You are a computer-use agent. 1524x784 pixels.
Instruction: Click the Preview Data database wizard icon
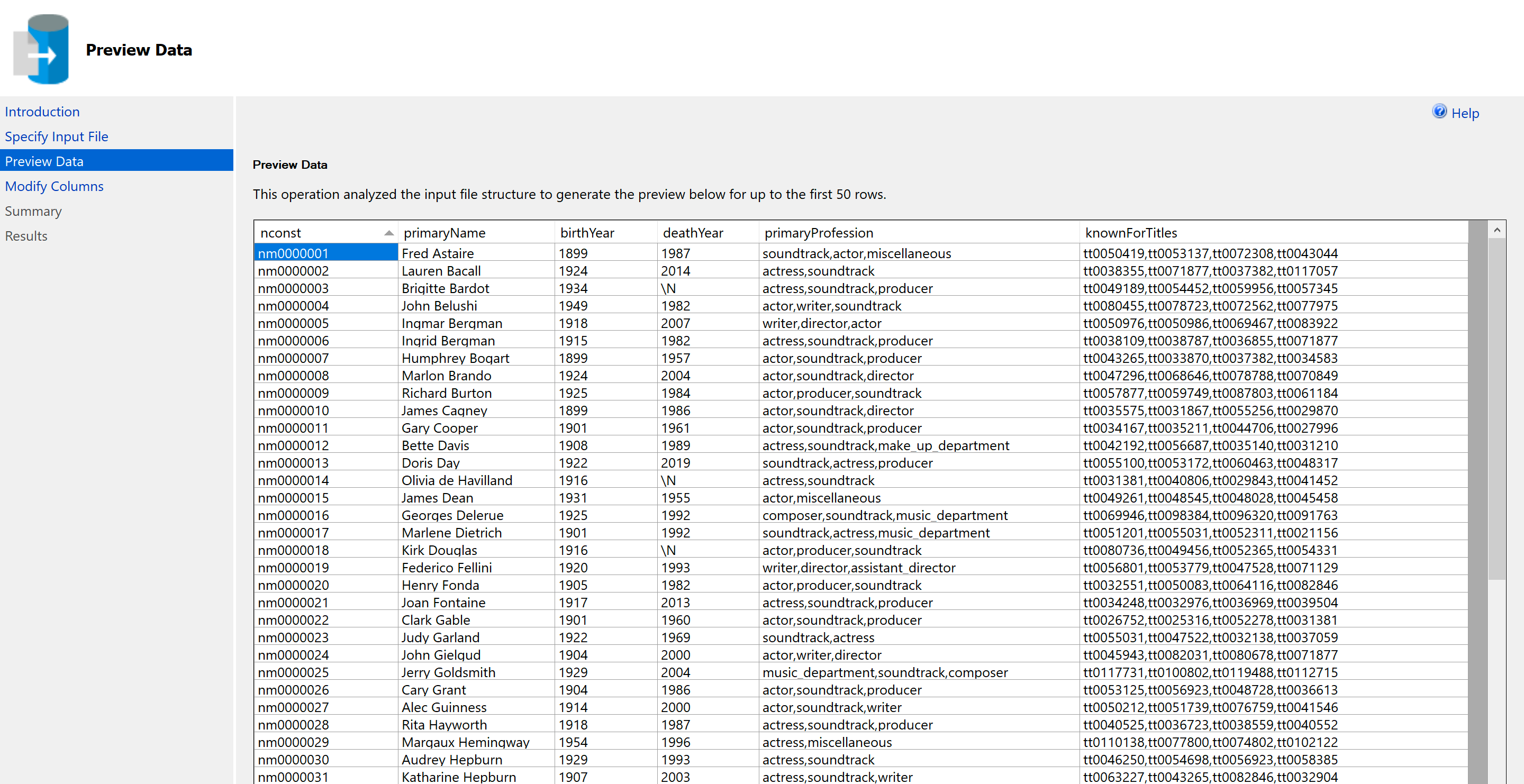[41, 50]
